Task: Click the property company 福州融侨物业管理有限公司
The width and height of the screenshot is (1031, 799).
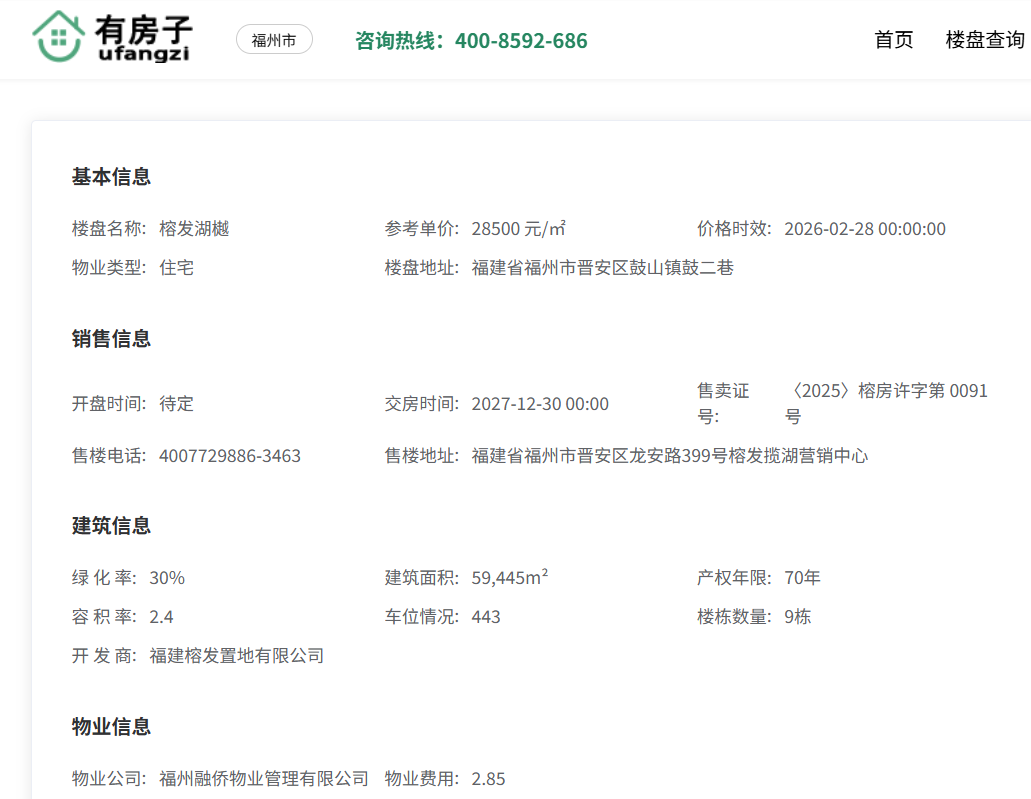Action: point(264,778)
